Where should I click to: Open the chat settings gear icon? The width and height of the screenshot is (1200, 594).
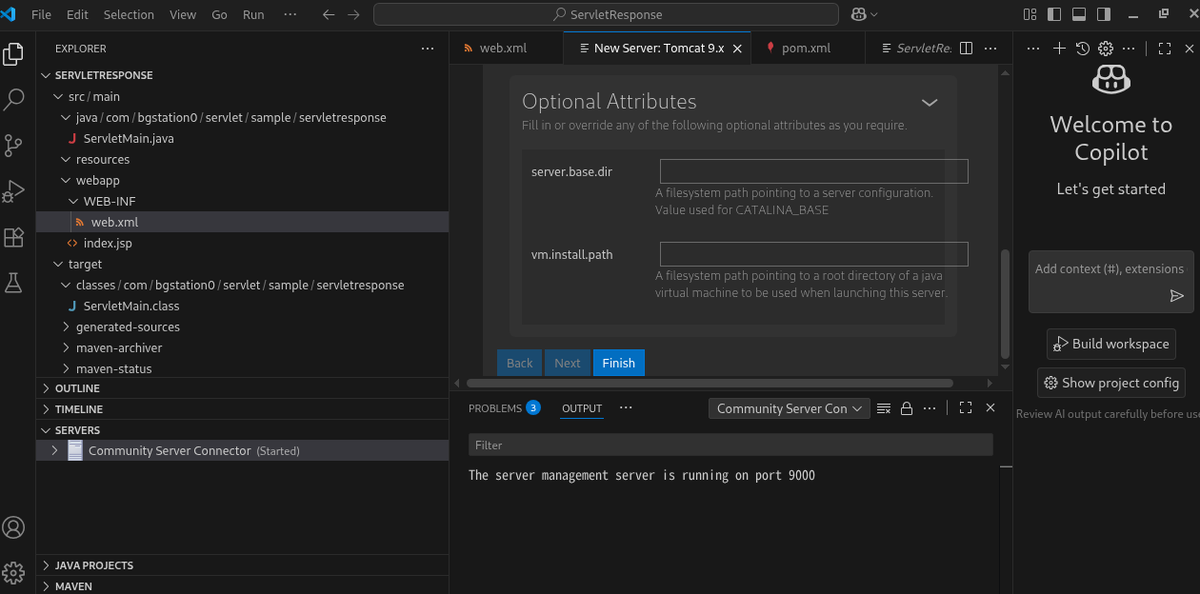point(1105,48)
